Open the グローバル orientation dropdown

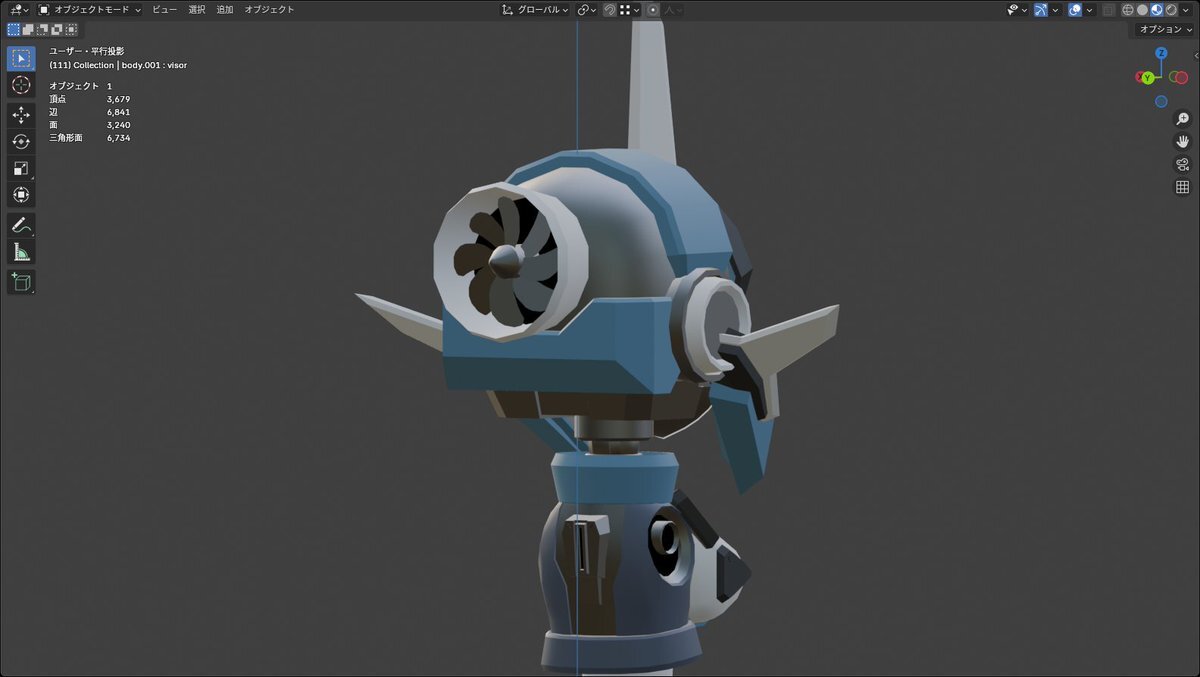click(x=536, y=10)
